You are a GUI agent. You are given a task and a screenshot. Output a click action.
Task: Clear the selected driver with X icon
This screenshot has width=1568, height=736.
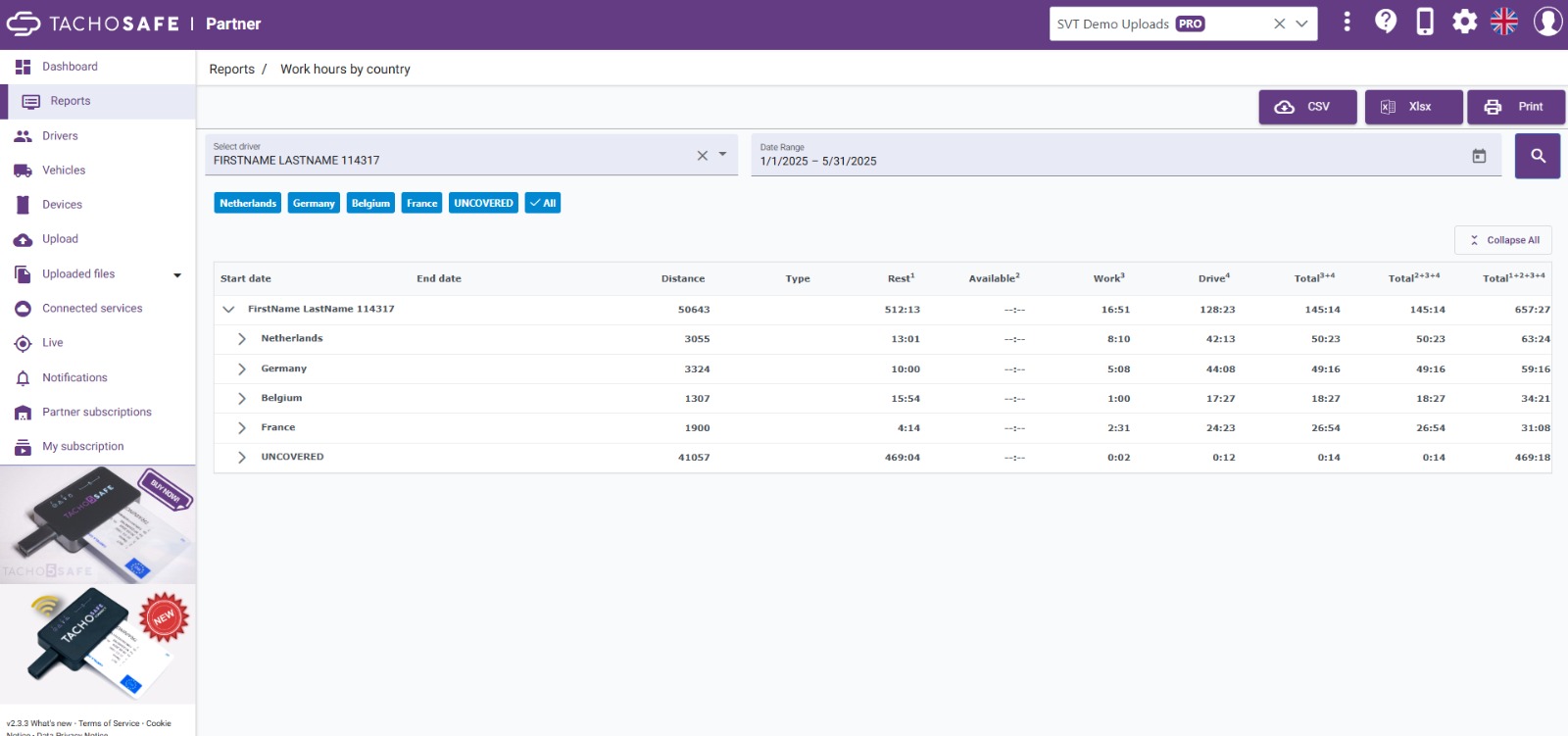(702, 156)
